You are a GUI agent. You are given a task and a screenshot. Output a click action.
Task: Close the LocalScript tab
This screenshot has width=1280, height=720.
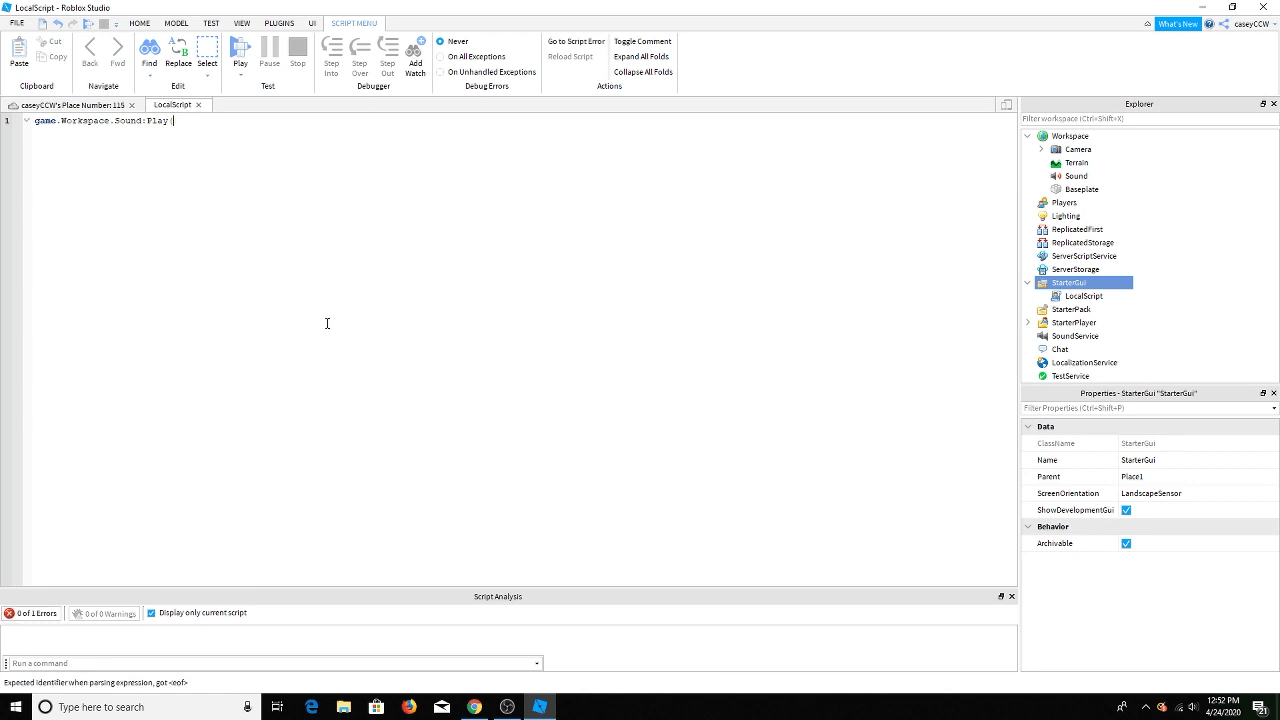[x=198, y=105]
